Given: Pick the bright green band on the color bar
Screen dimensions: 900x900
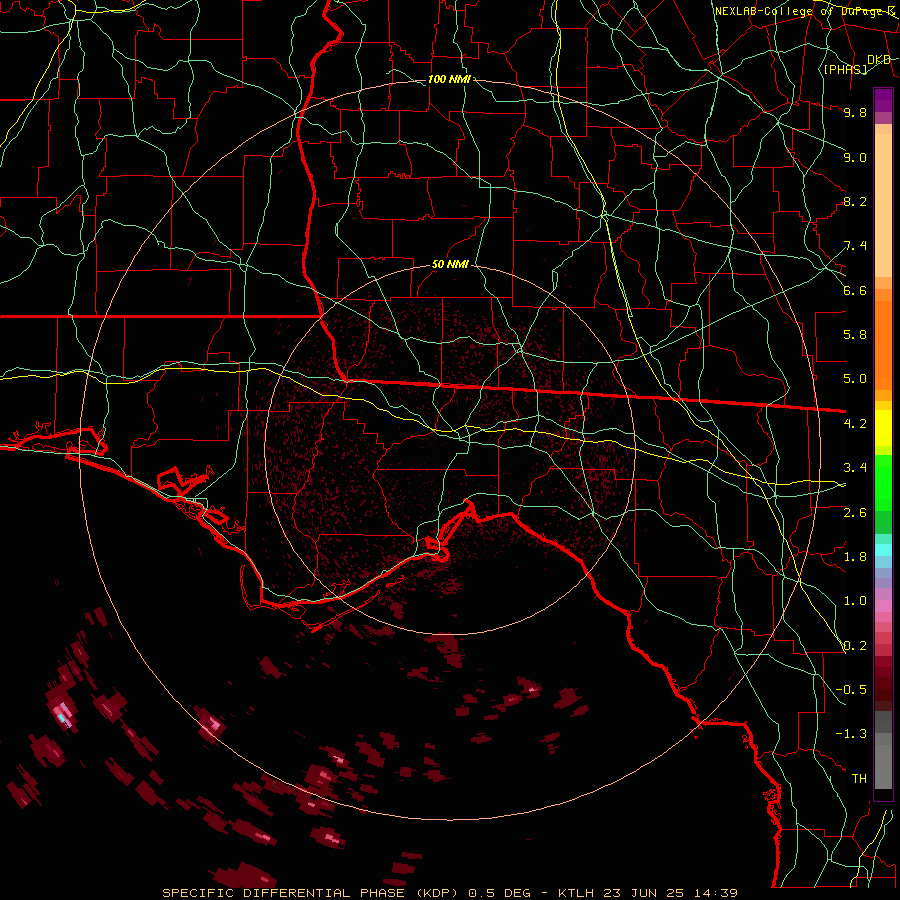Looking at the screenshot, I should pyautogui.click(x=883, y=482).
